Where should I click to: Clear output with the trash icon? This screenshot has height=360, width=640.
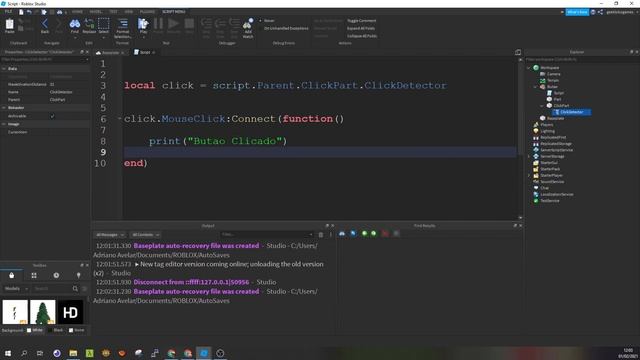coord(321,235)
